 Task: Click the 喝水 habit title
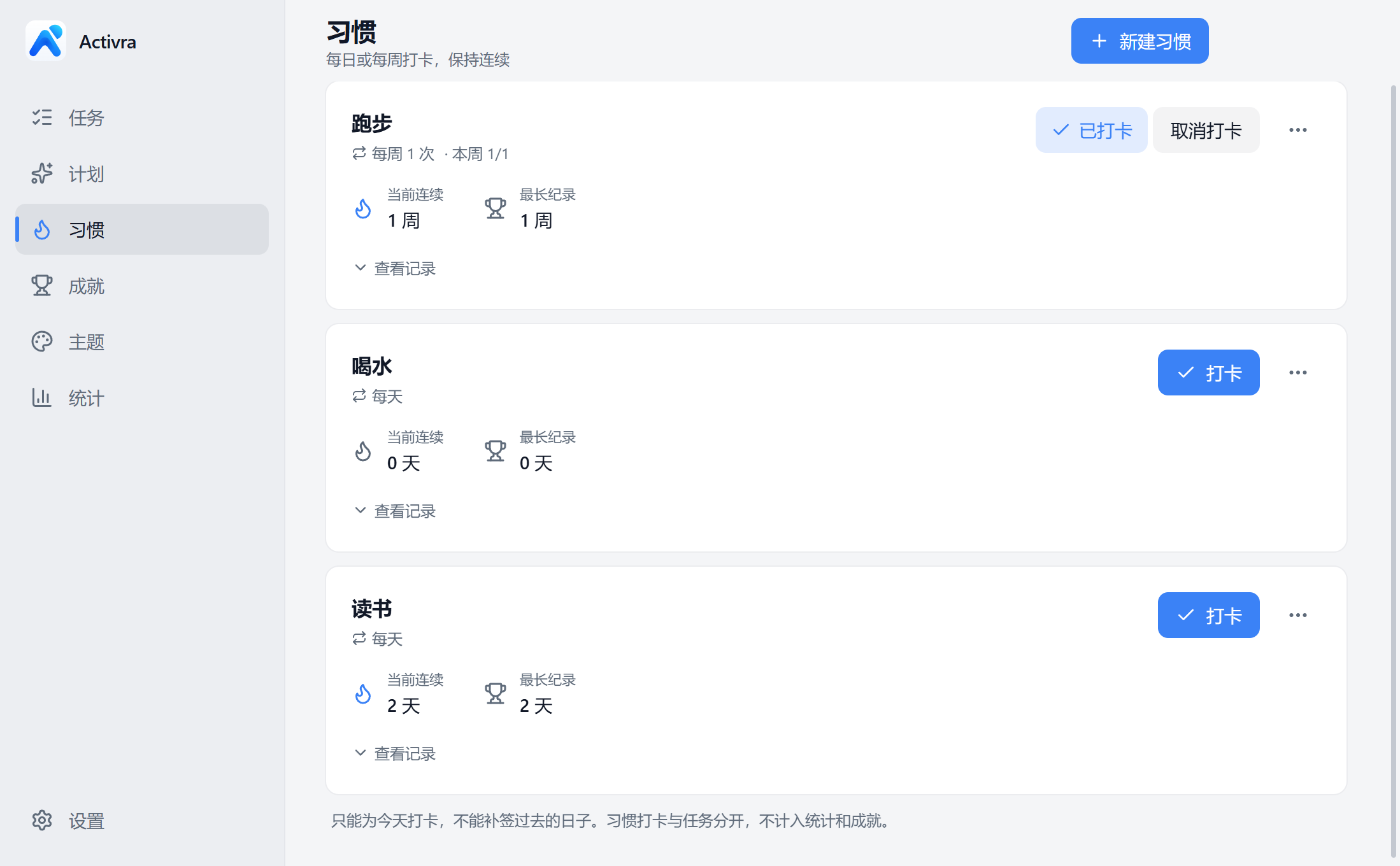point(372,366)
